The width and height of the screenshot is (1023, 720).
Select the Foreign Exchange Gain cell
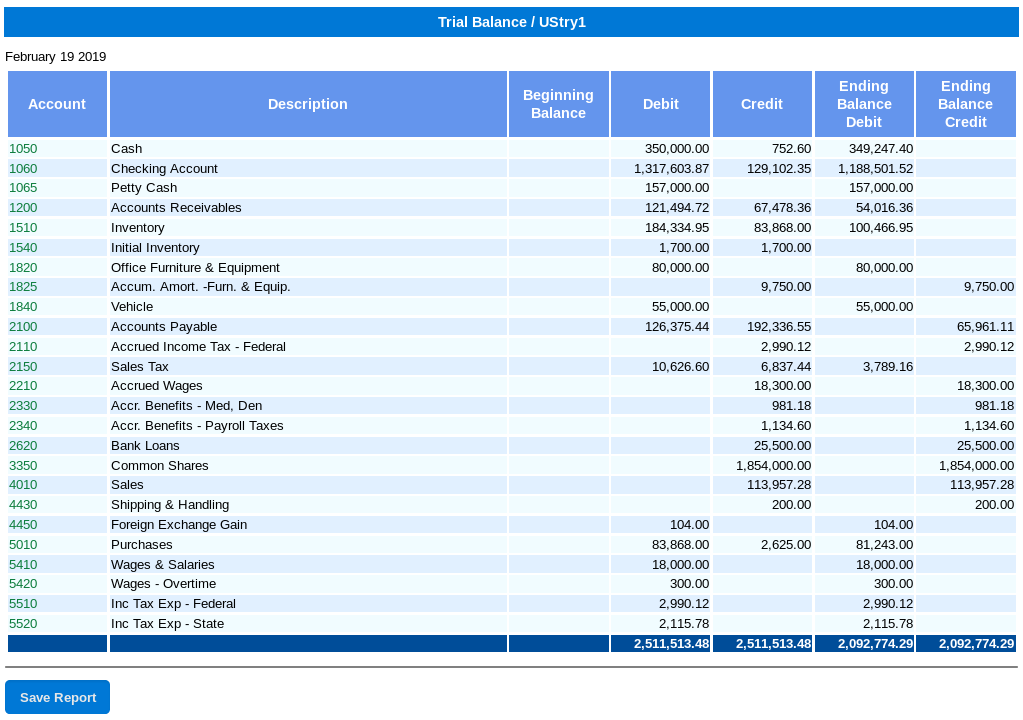[x=308, y=524]
